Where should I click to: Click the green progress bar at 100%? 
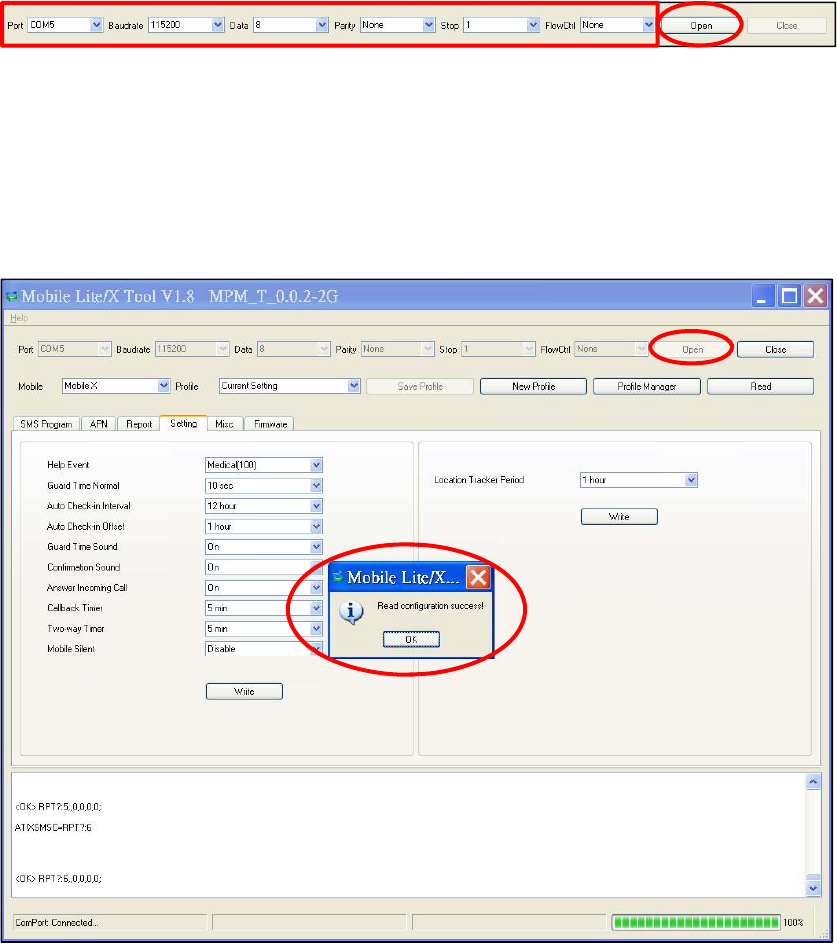pyautogui.click(x=696, y=922)
